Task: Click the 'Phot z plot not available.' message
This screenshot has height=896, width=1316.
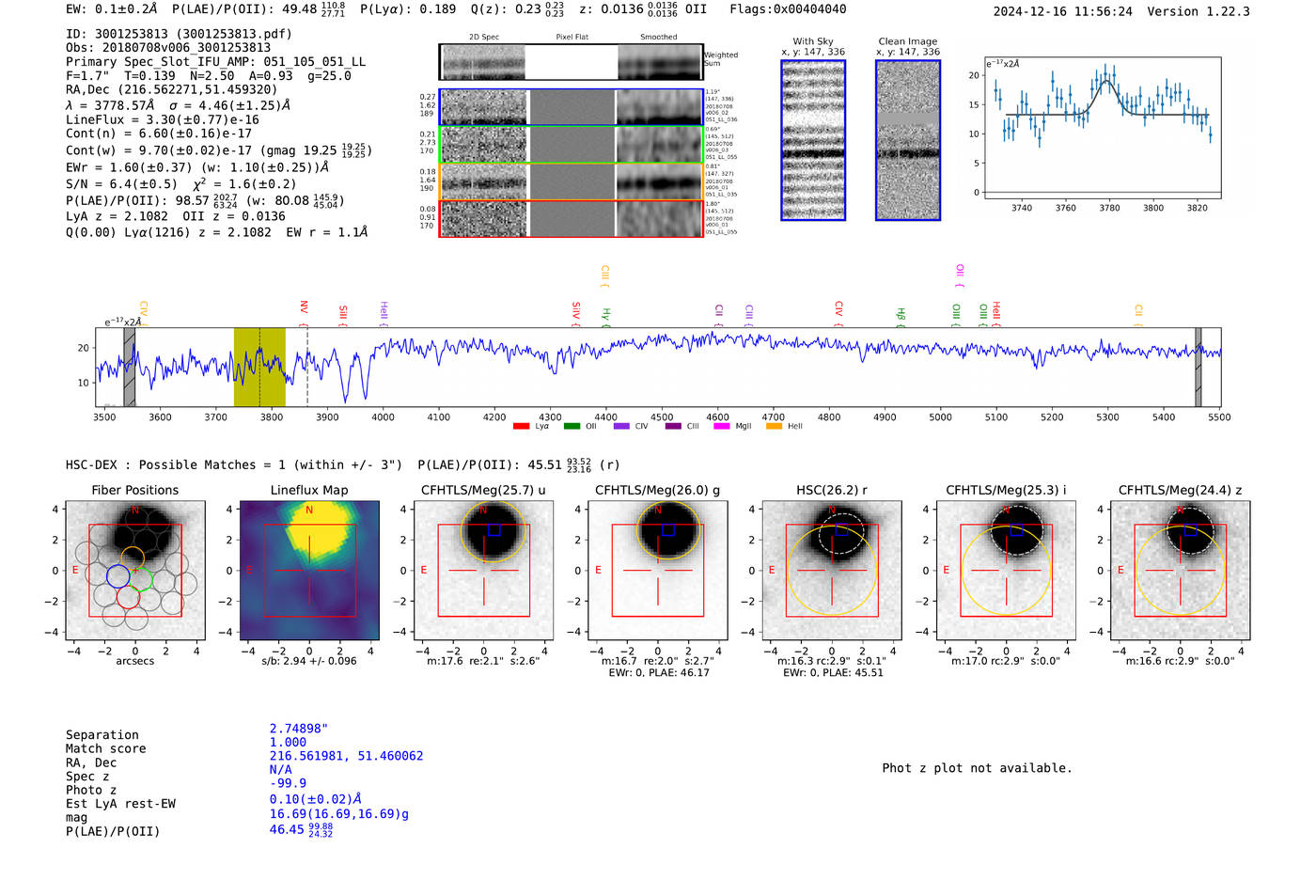Action: click(x=977, y=768)
